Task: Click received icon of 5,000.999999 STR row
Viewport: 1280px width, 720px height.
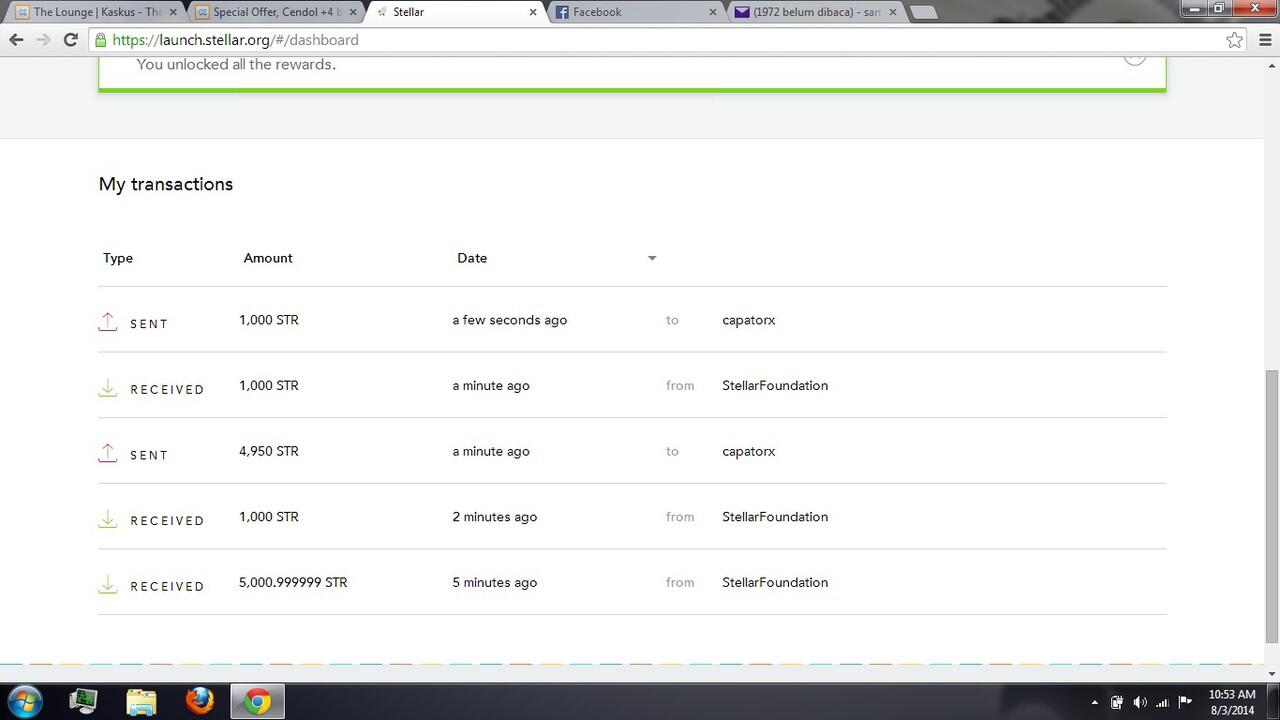Action: [x=108, y=583]
